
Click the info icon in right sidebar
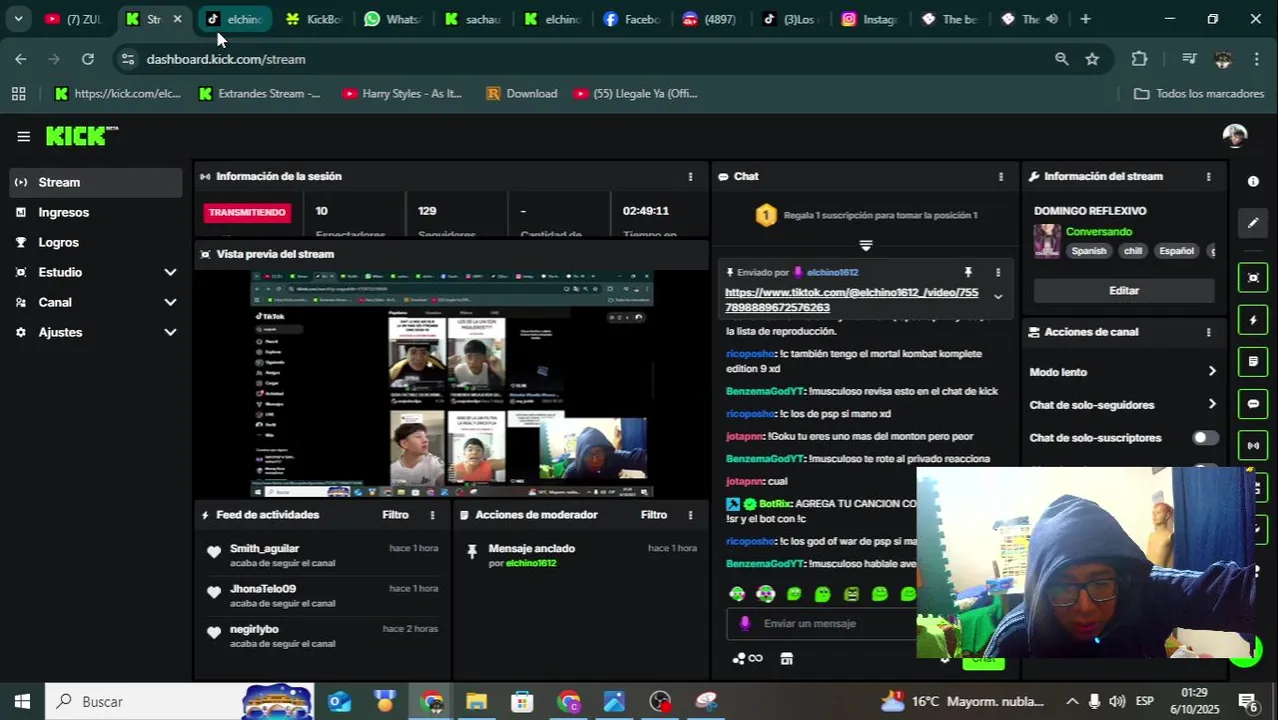1253,181
